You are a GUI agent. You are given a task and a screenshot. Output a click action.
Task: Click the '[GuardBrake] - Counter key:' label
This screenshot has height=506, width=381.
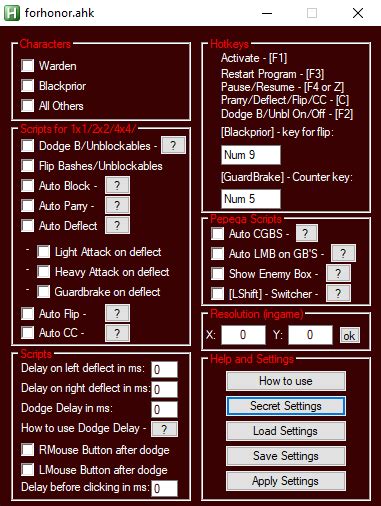tap(287, 177)
